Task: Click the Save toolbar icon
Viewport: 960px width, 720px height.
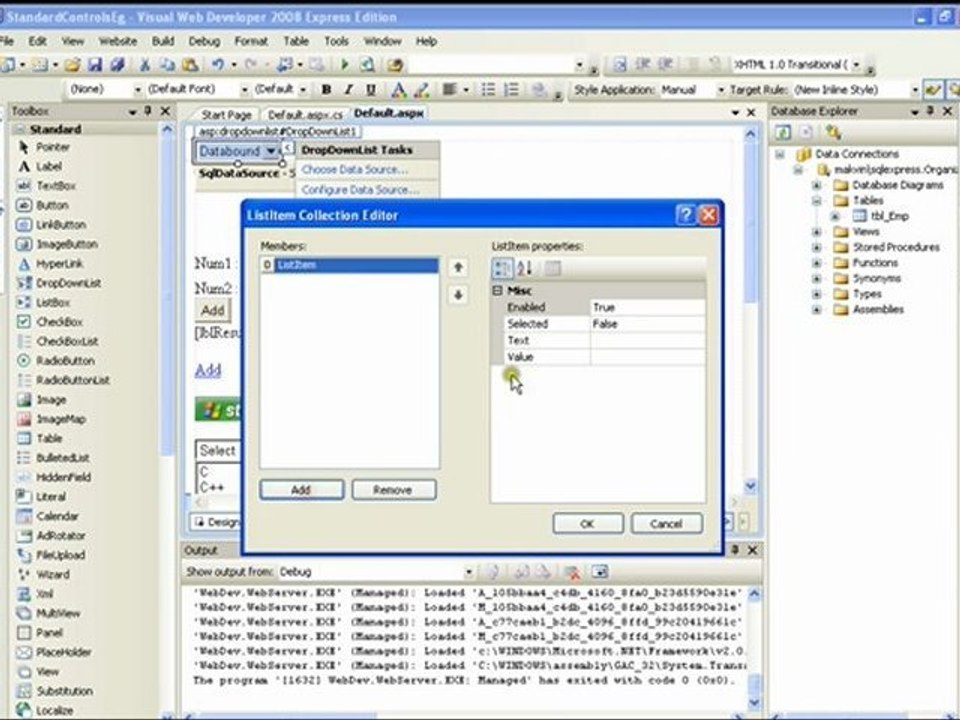Action: [x=94, y=64]
